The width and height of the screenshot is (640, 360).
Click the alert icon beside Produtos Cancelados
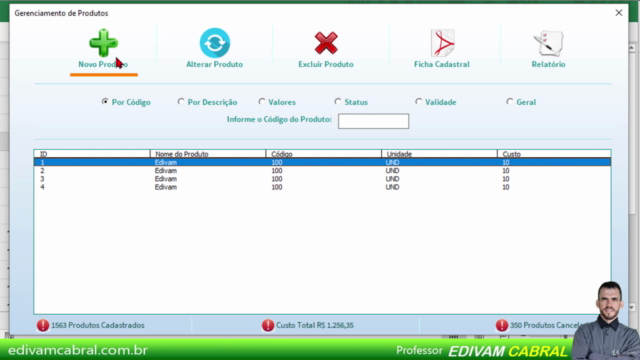point(502,325)
